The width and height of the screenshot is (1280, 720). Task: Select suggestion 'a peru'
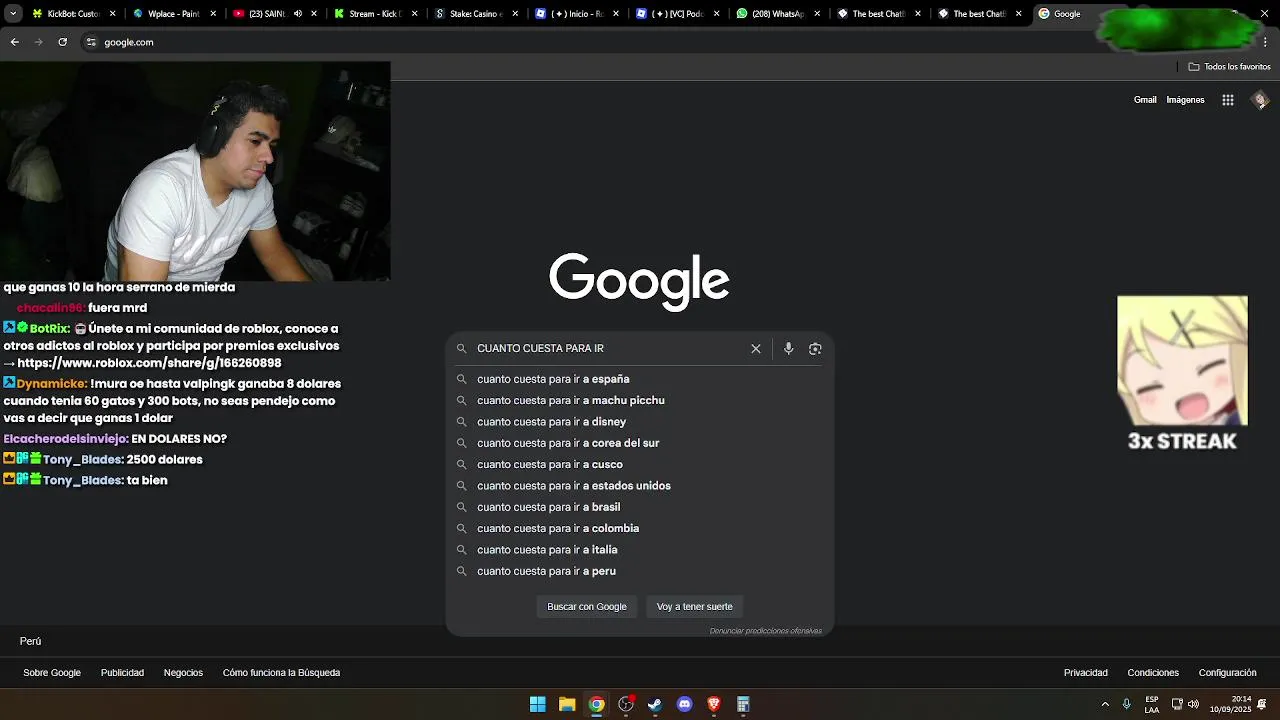click(x=640, y=571)
